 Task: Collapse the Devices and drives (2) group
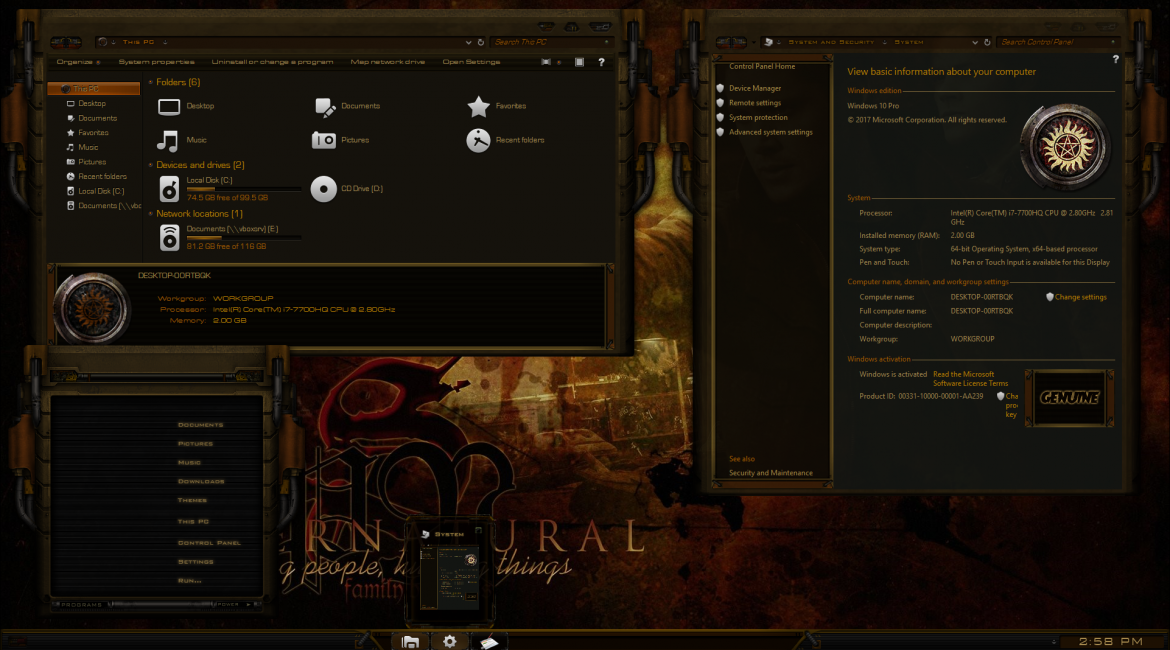click(x=151, y=165)
